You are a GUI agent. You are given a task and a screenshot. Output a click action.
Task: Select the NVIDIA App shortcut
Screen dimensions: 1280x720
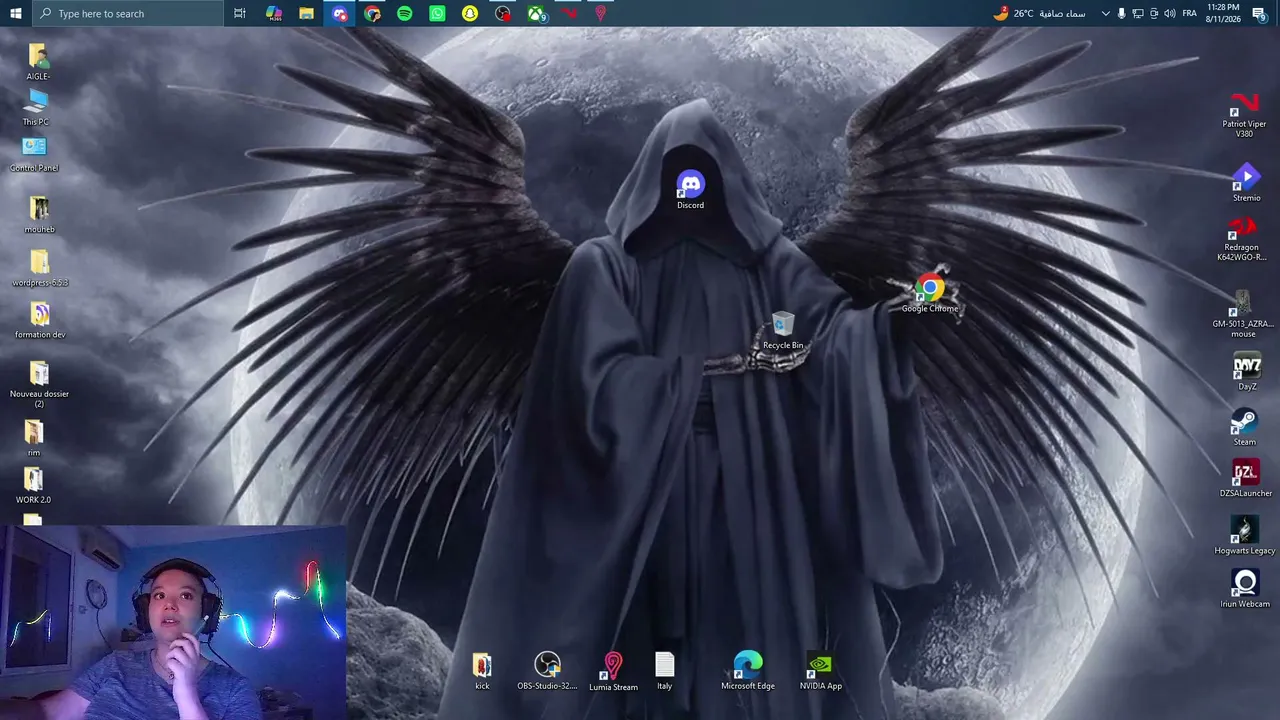click(x=821, y=672)
